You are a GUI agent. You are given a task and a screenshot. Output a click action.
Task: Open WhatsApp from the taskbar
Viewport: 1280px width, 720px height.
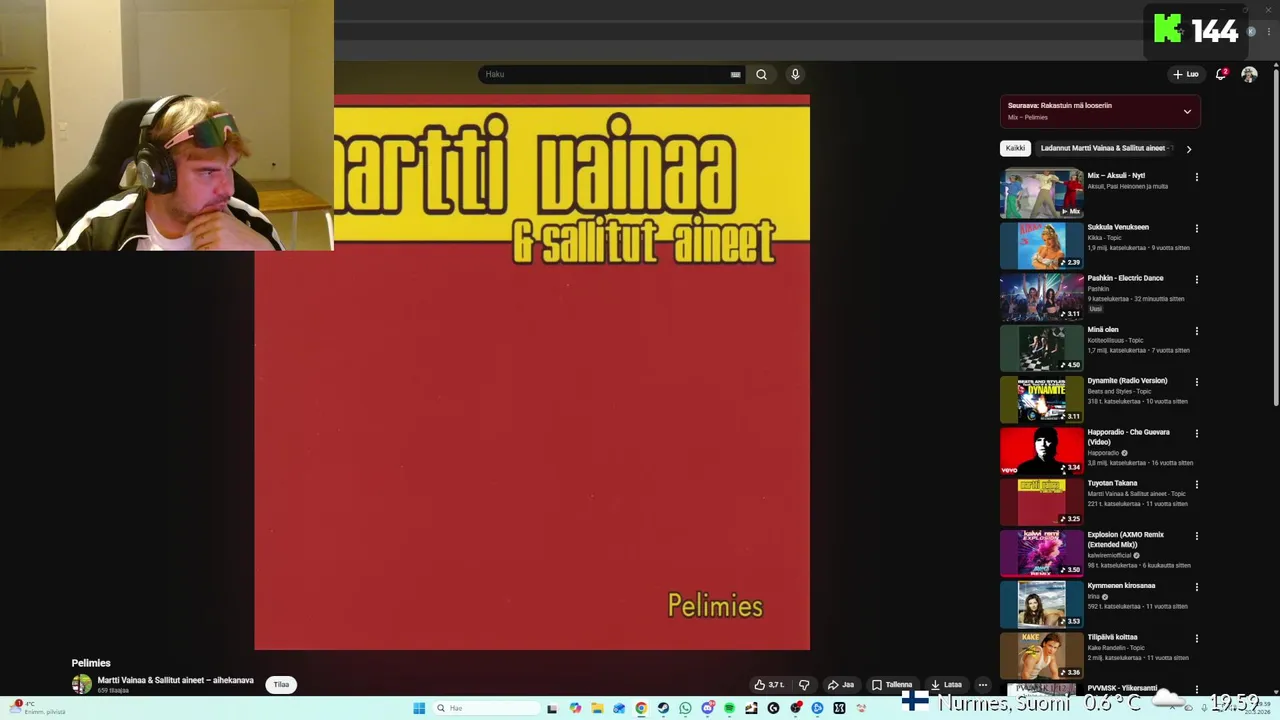[x=685, y=708]
